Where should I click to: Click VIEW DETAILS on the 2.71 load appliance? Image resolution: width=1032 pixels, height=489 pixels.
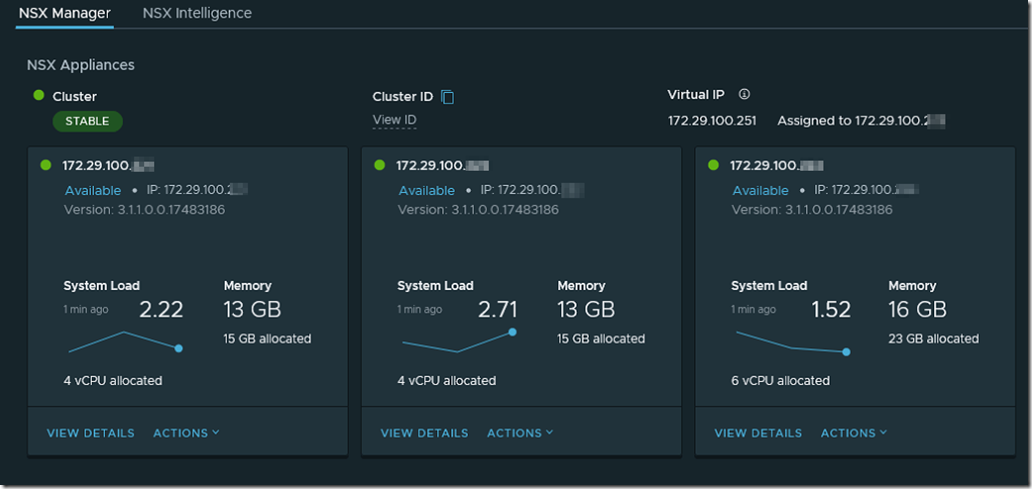pyautogui.click(x=425, y=433)
